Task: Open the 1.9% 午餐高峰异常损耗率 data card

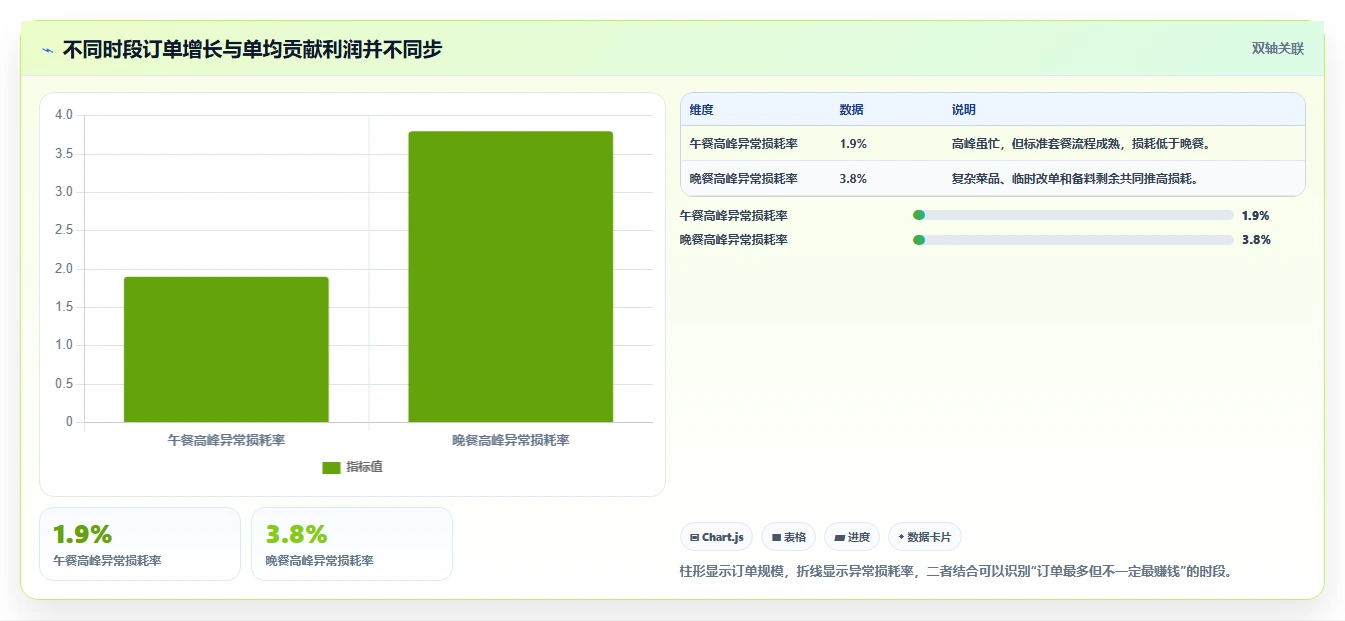Action: tap(140, 544)
